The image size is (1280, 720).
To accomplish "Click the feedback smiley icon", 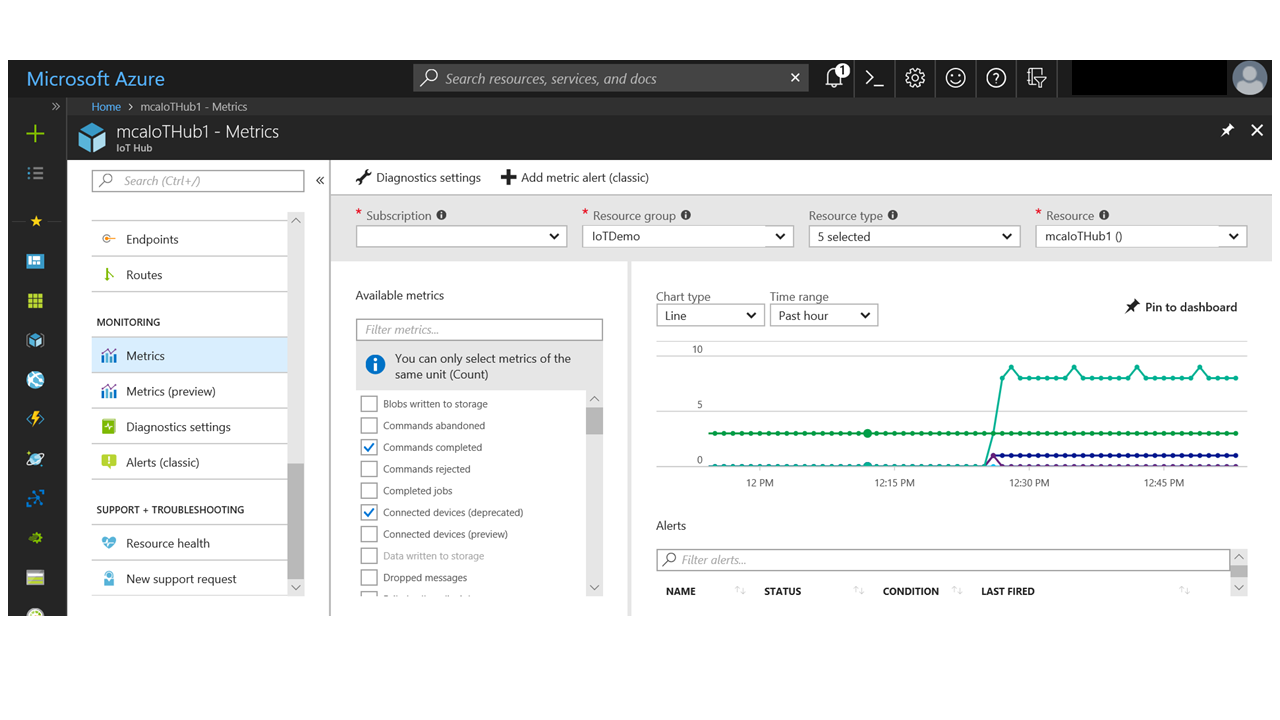I will 955,78.
